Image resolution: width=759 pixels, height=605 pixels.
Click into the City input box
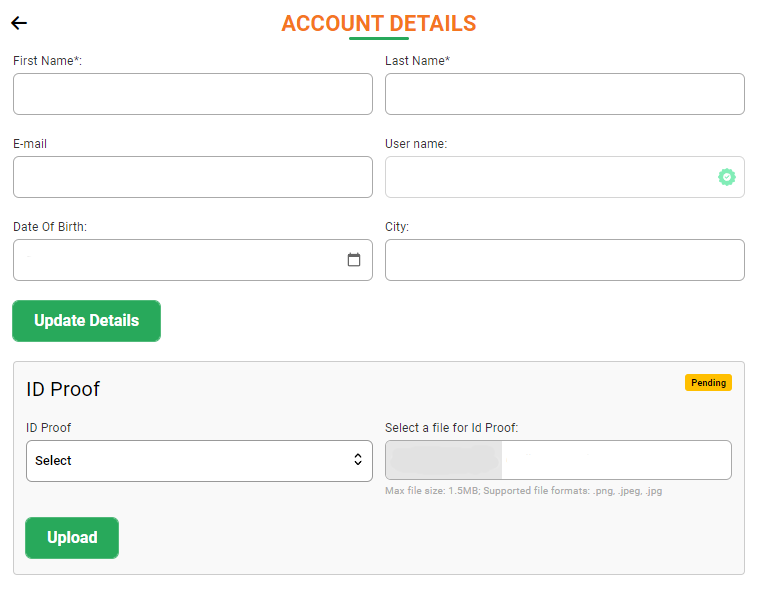pos(565,260)
